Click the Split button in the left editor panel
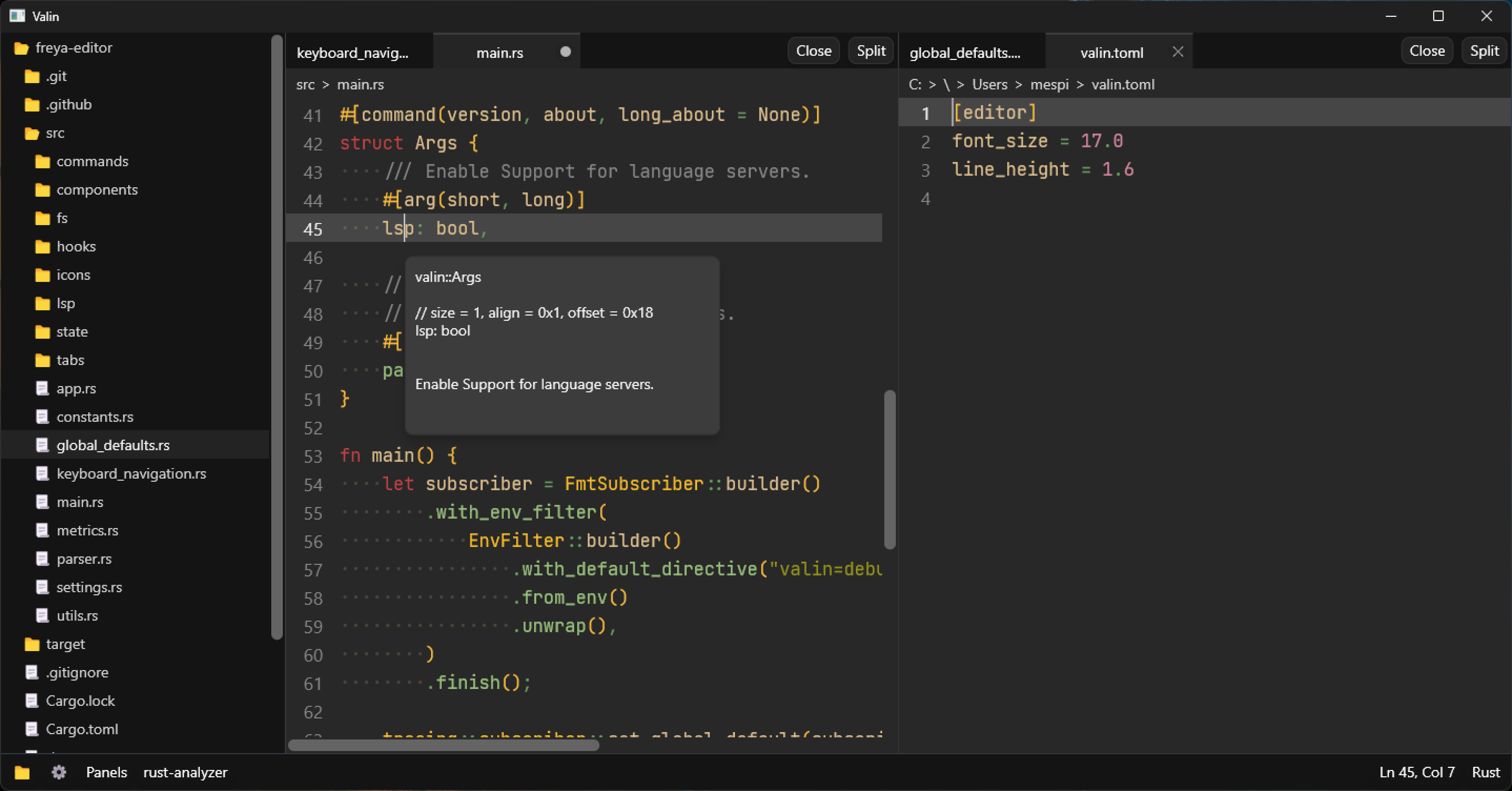Image resolution: width=1512 pixels, height=791 pixels. pos(870,51)
